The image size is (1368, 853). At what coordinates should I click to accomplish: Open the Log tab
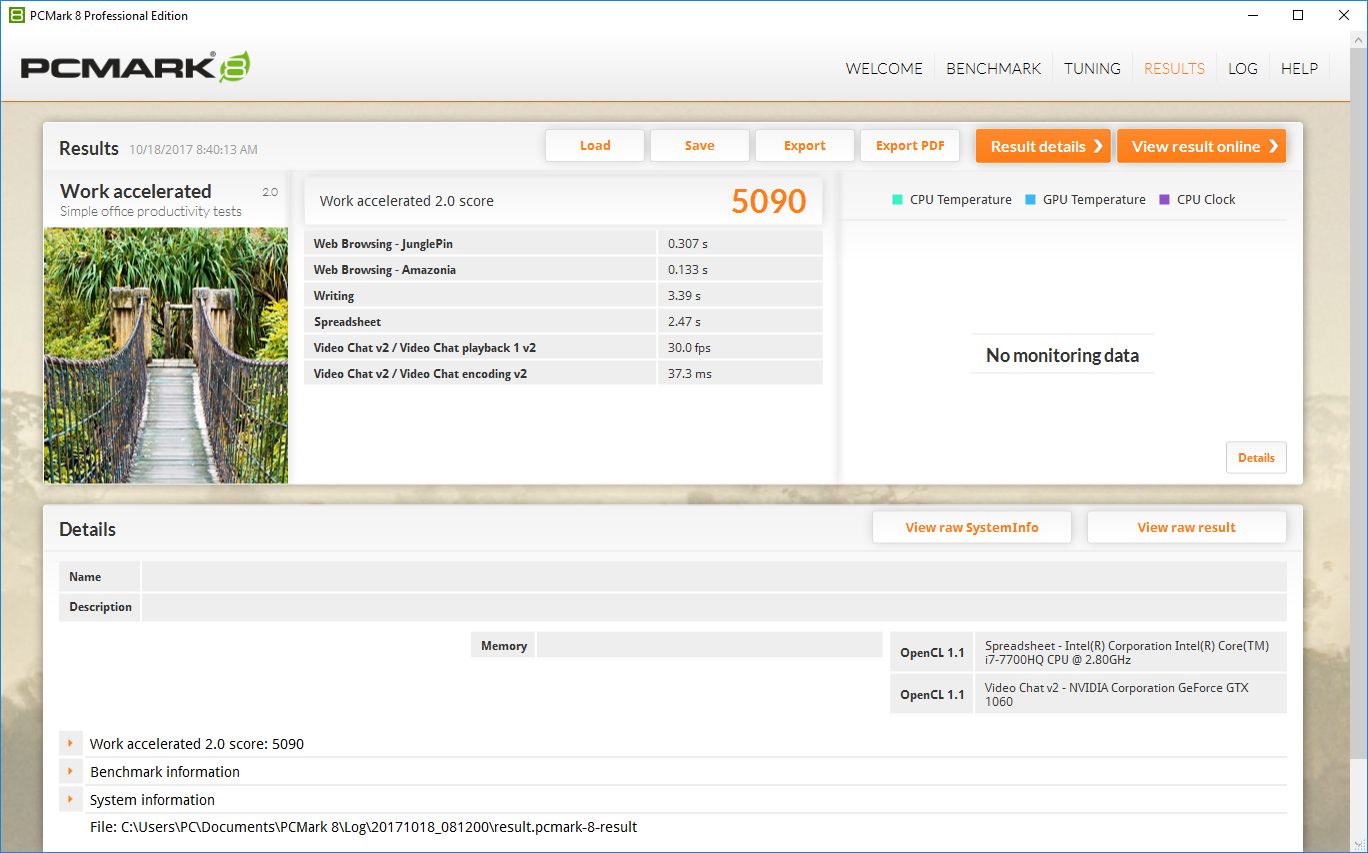pyautogui.click(x=1242, y=68)
